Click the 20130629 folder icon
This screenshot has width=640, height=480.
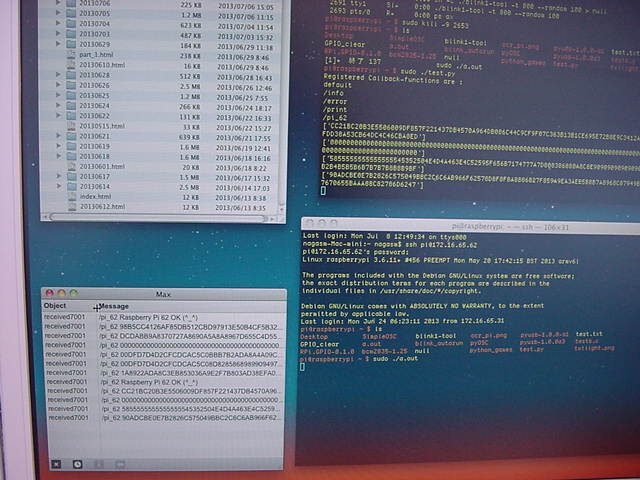[71, 44]
